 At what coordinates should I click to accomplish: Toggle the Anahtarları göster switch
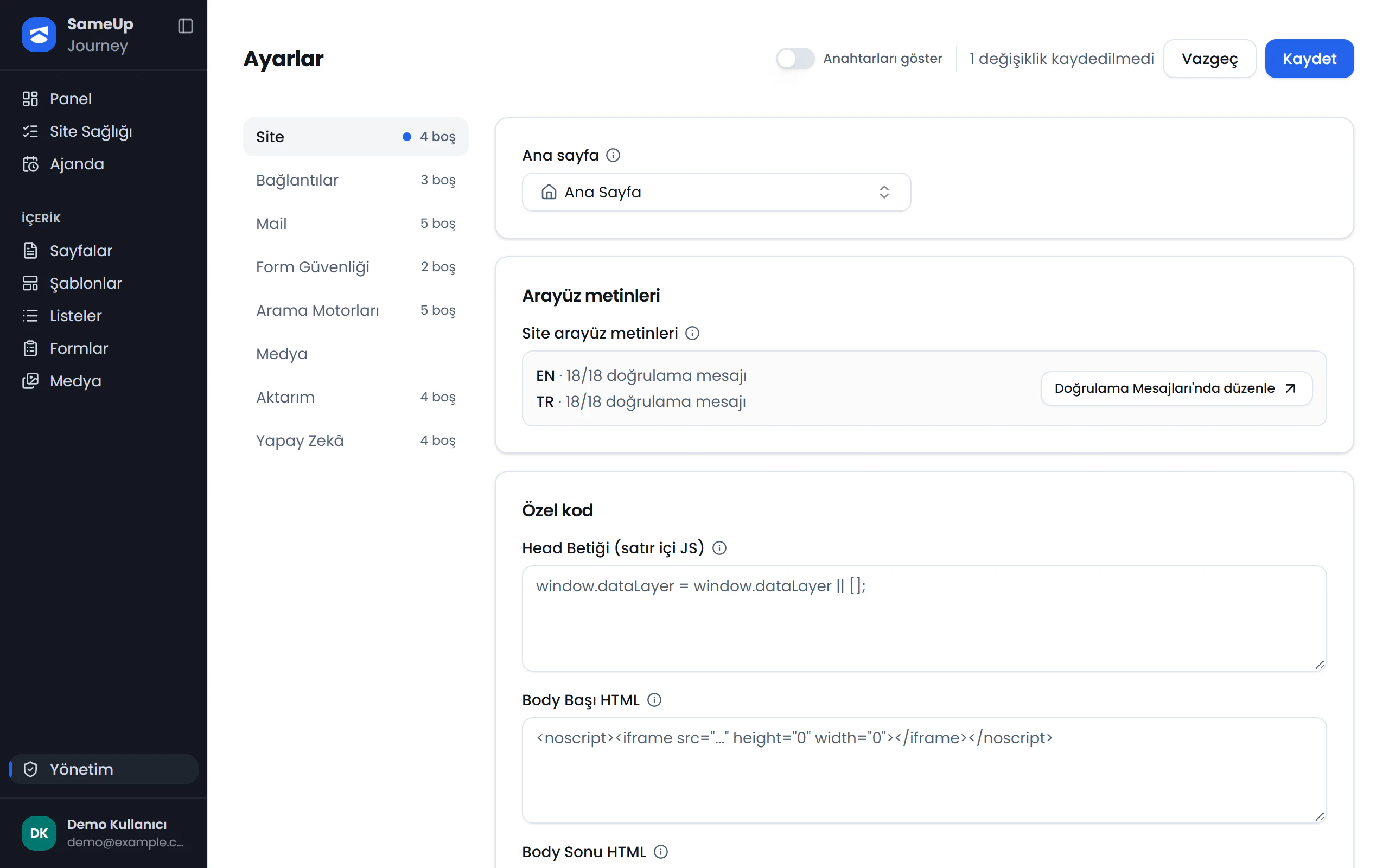coord(795,59)
